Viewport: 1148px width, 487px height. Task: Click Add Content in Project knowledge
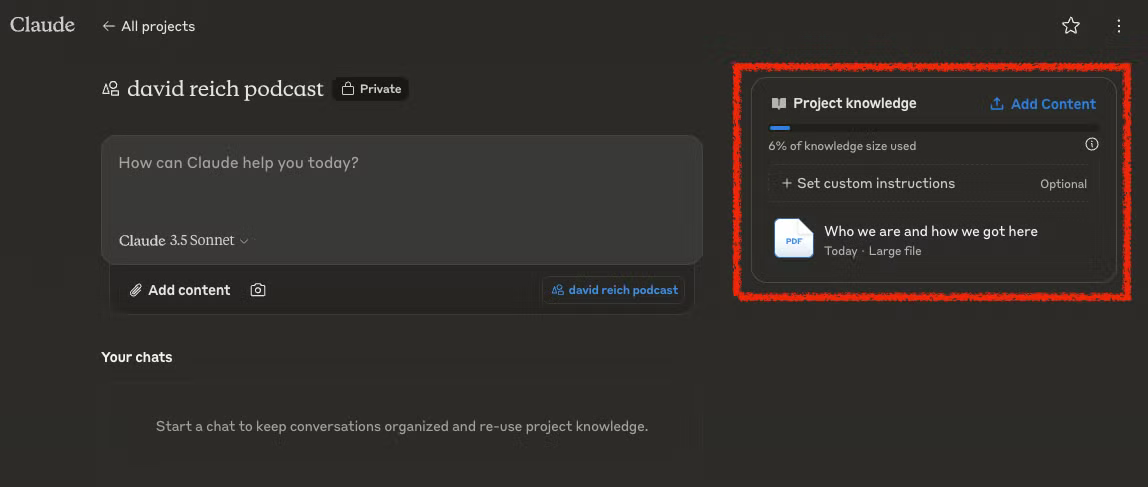click(x=1043, y=104)
